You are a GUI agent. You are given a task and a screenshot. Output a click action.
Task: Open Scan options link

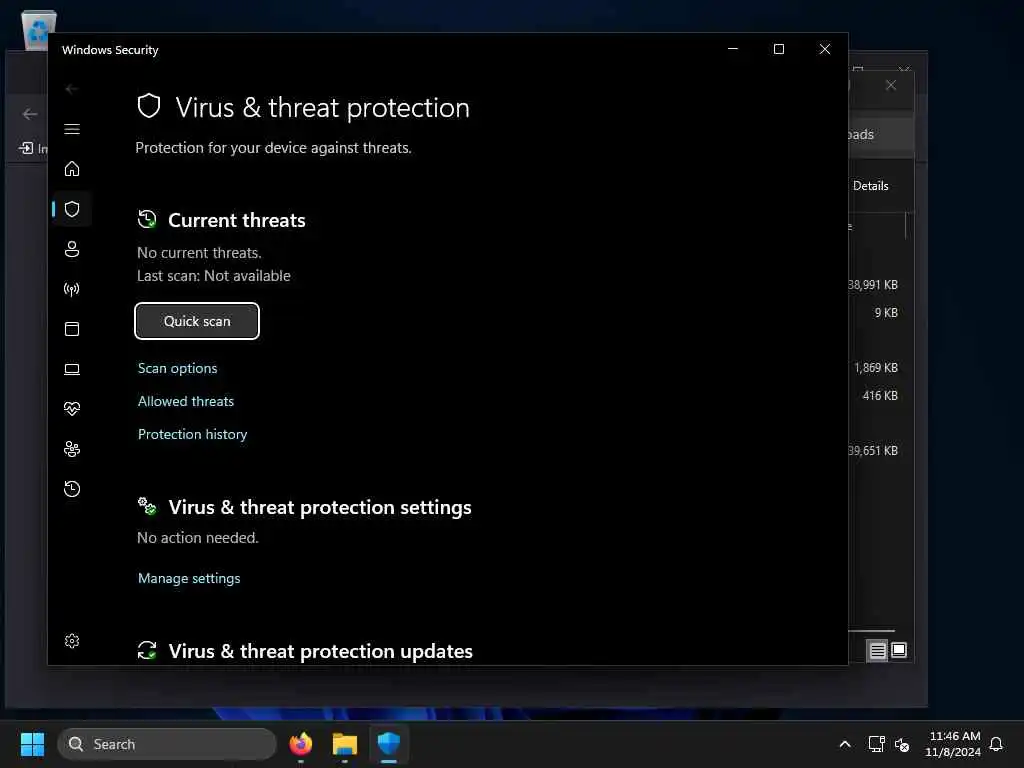(177, 368)
